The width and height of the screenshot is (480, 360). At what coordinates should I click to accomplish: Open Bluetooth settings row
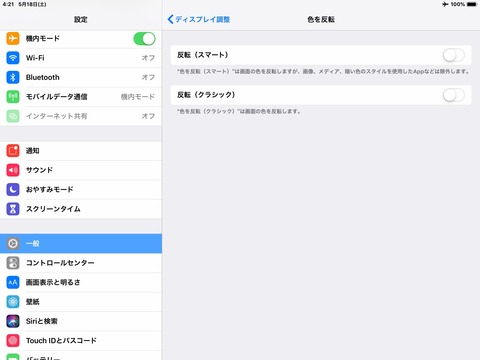[81, 77]
